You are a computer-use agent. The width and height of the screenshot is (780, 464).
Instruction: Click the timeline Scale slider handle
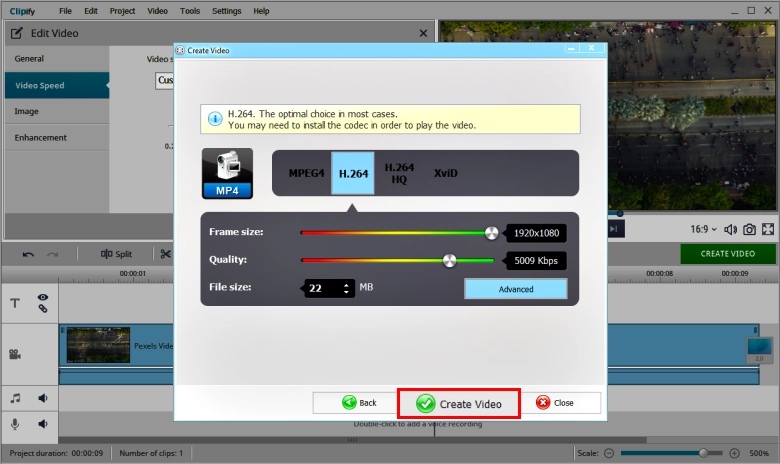pyautogui.click(x=703, y=453)
